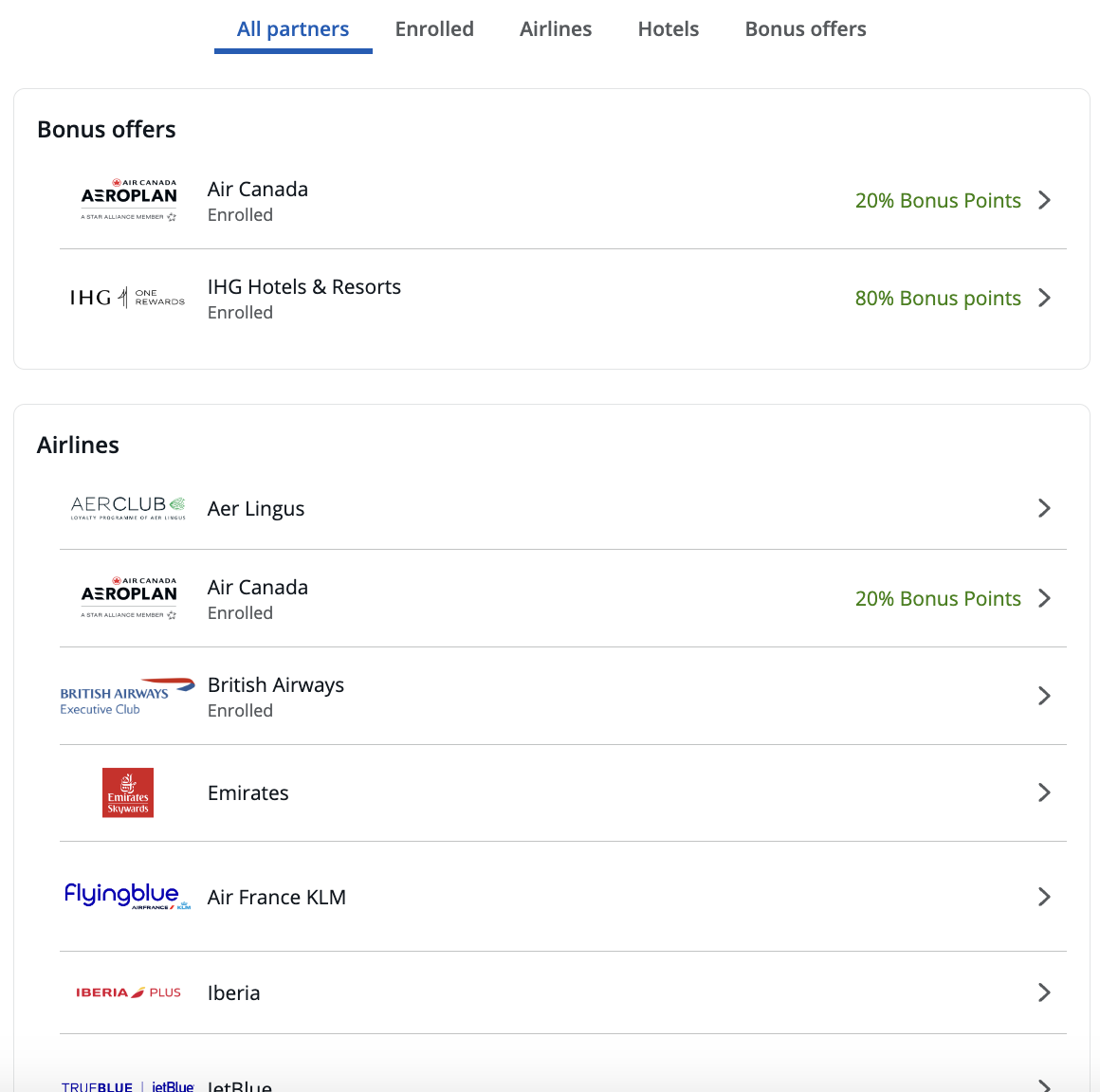Click the Airlines section heading
Image resolution: width=1100 pixels, height=1092 pixels.
(78, 445)
